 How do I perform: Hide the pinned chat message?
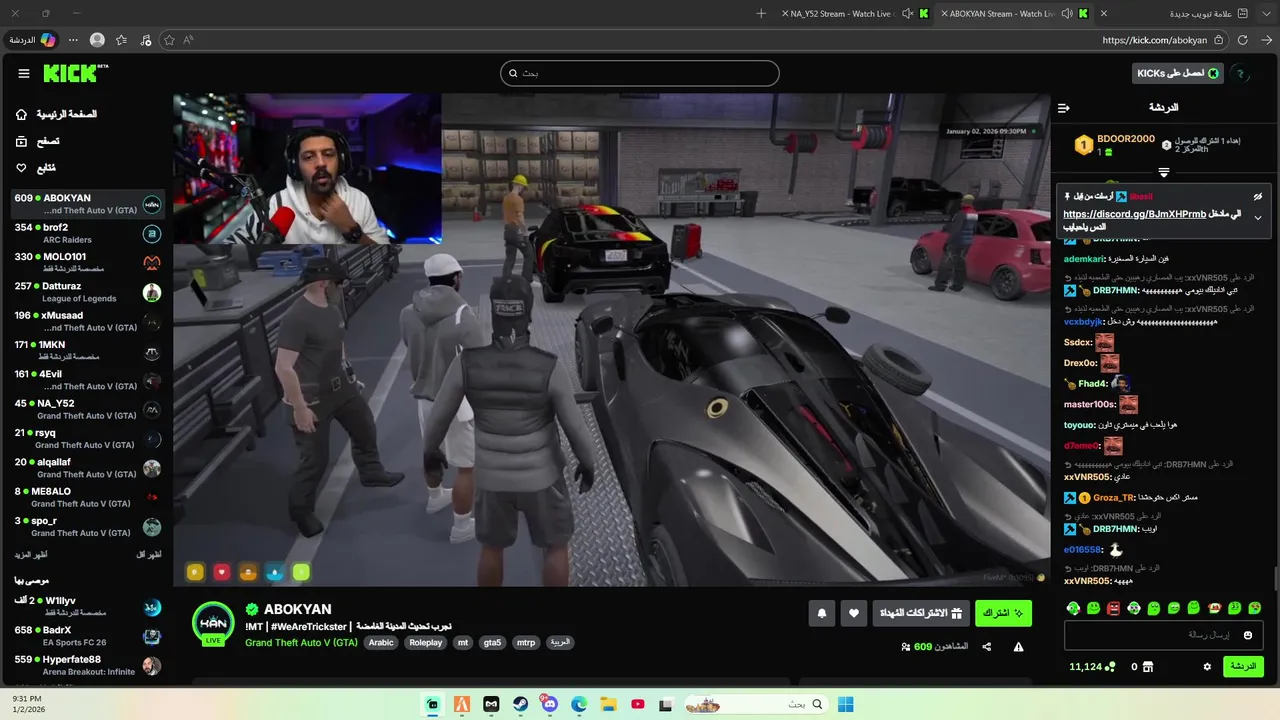(1258, 196)
